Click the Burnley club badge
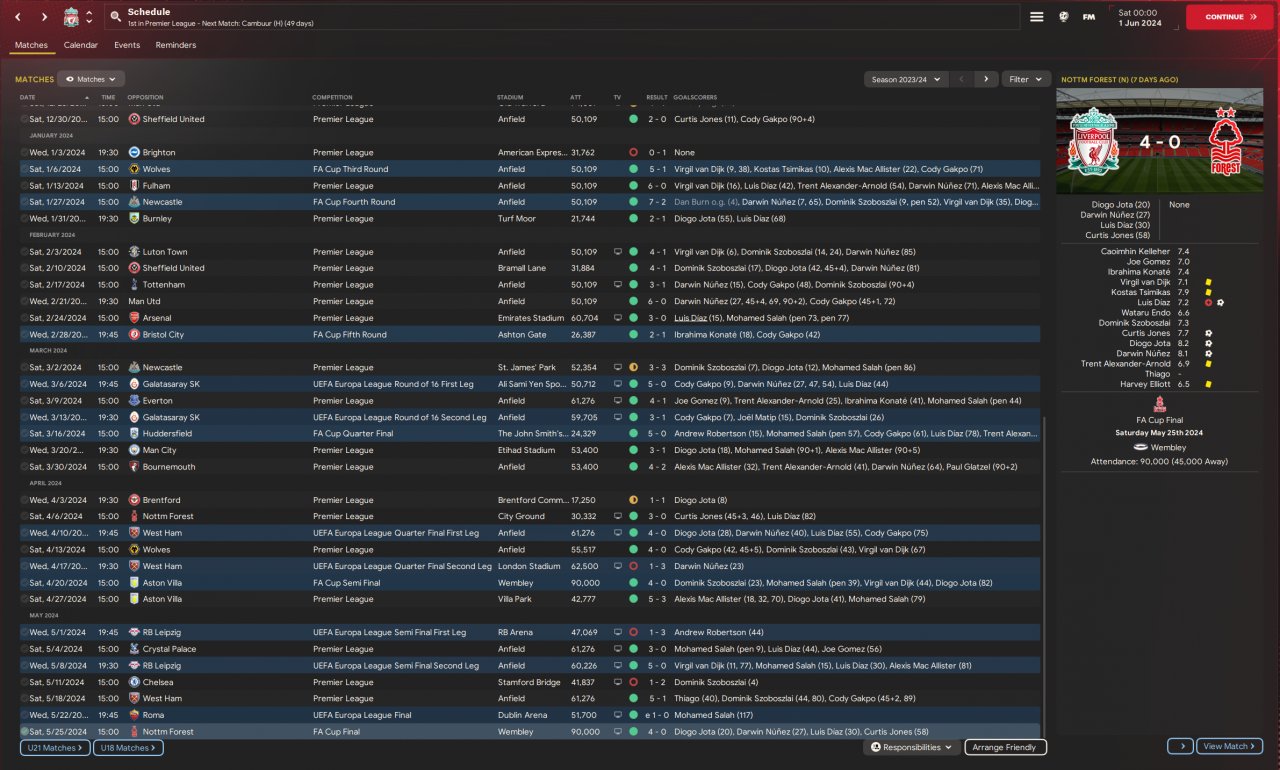The height and width of the screenshot is (770, 1280). pyautogui.click(x=134, y=218)
